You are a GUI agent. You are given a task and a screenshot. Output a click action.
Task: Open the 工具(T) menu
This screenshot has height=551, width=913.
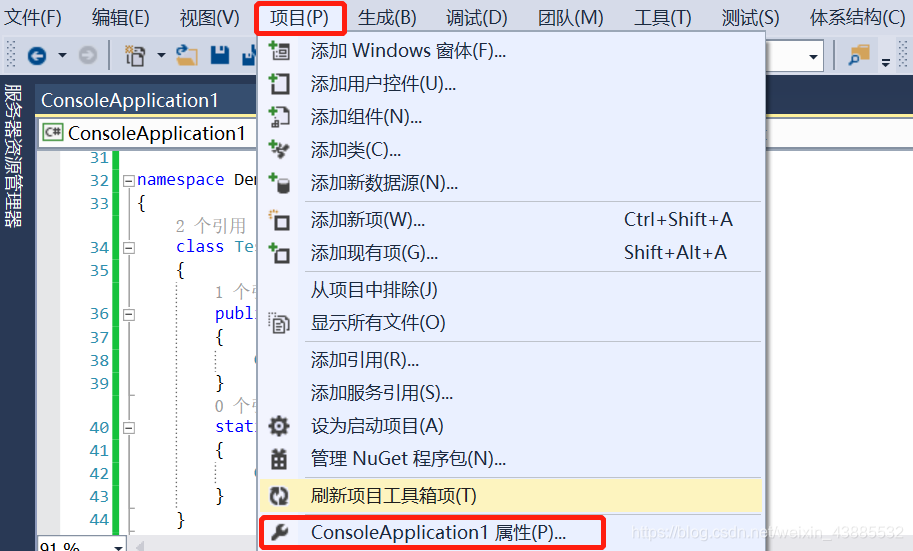point(663,17)
